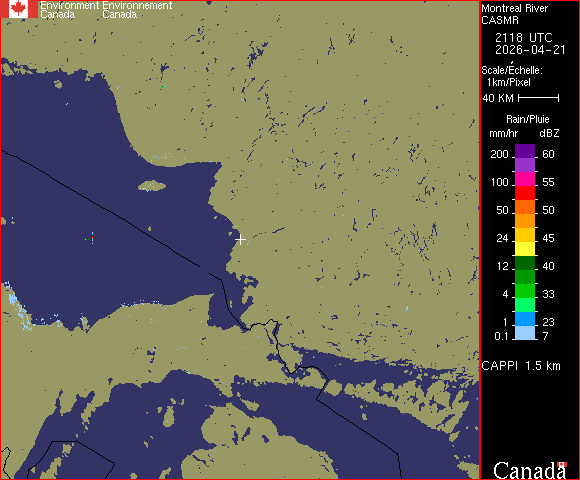The image size is (580, 480).
Task: Click the orange 50 dBZ legend swatch
Action: coord(525,207)
